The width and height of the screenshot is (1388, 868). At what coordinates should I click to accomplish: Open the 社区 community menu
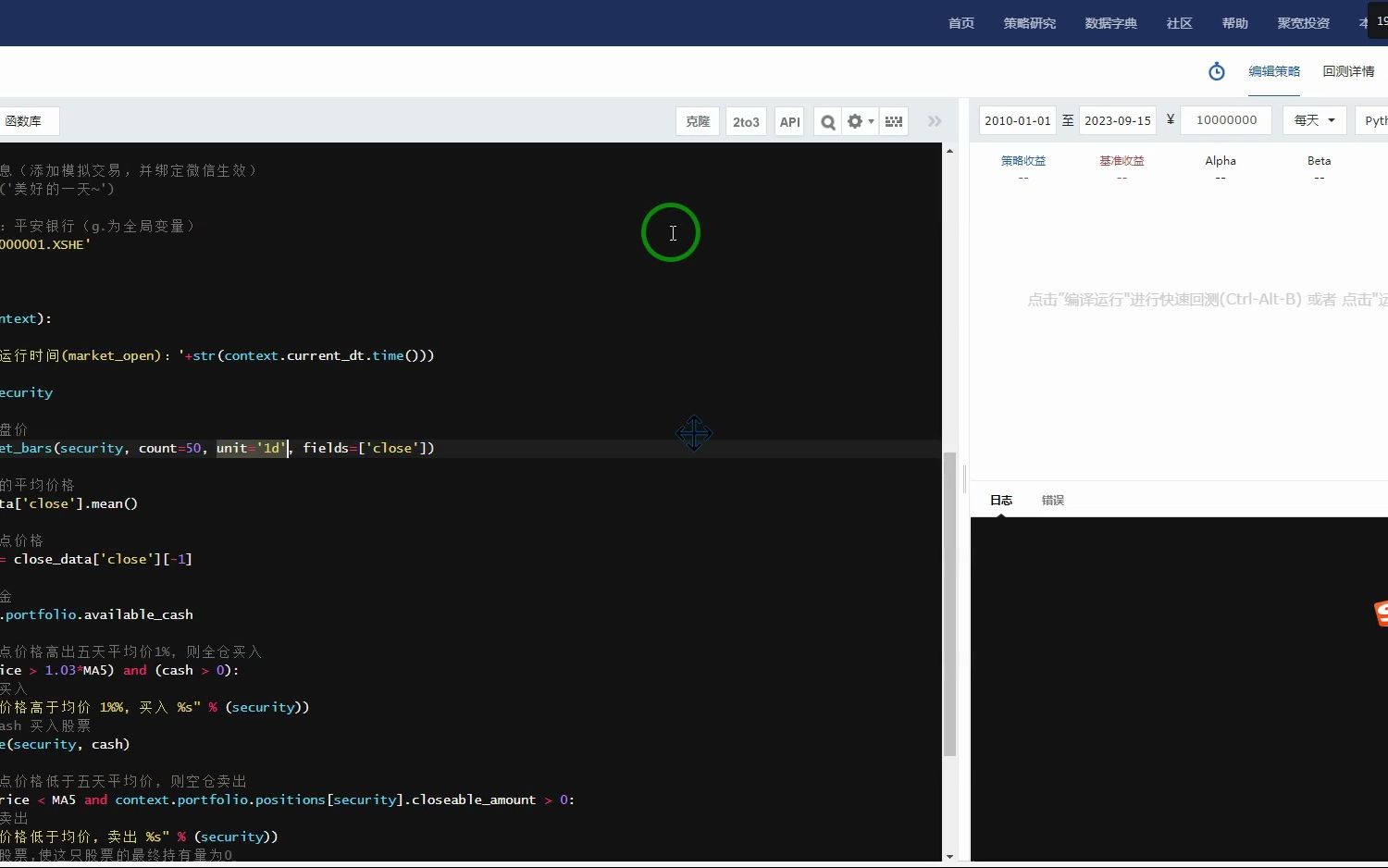point(1180,23)
